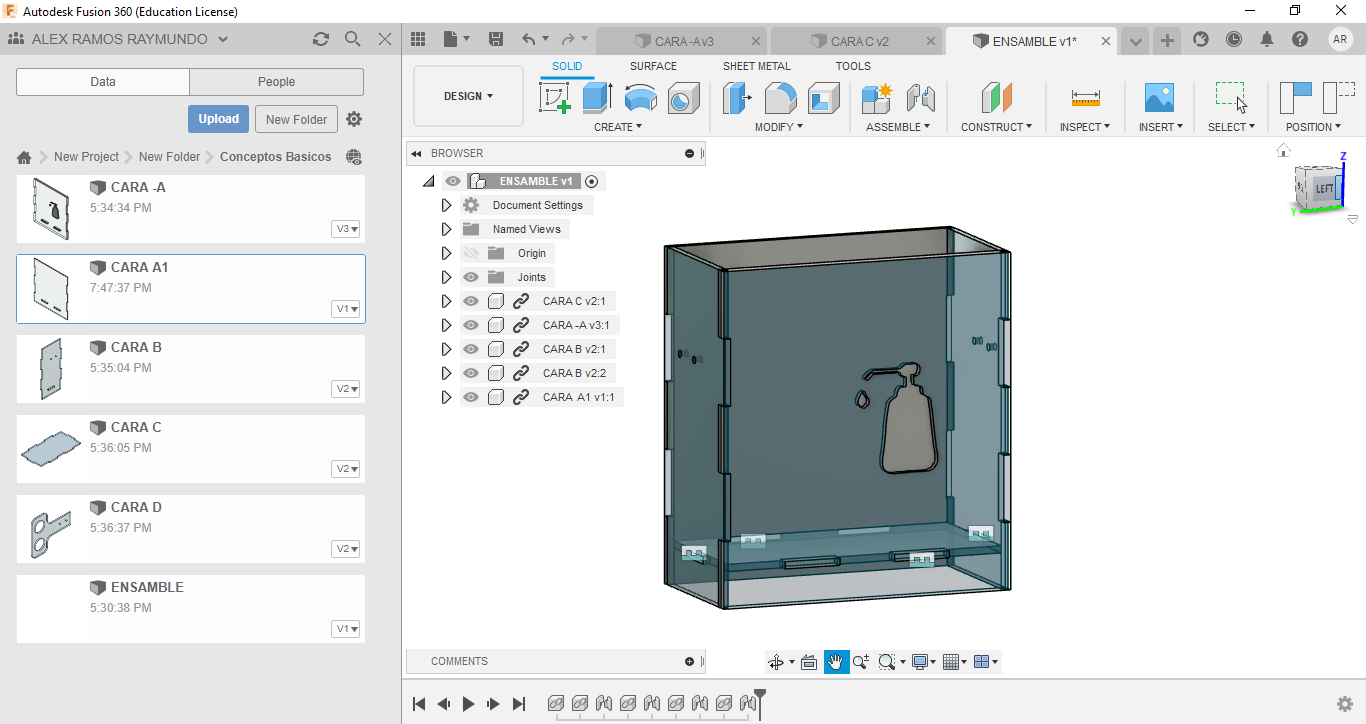The height and width of the screenshot is (724, 1366).
Task: Select the Shell modify tool
Action: pyautogui.click(x=824, y=98)
